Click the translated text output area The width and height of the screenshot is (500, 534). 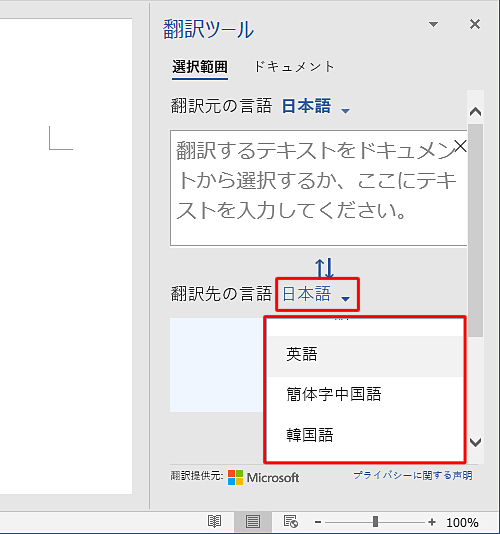click(217, 365)
